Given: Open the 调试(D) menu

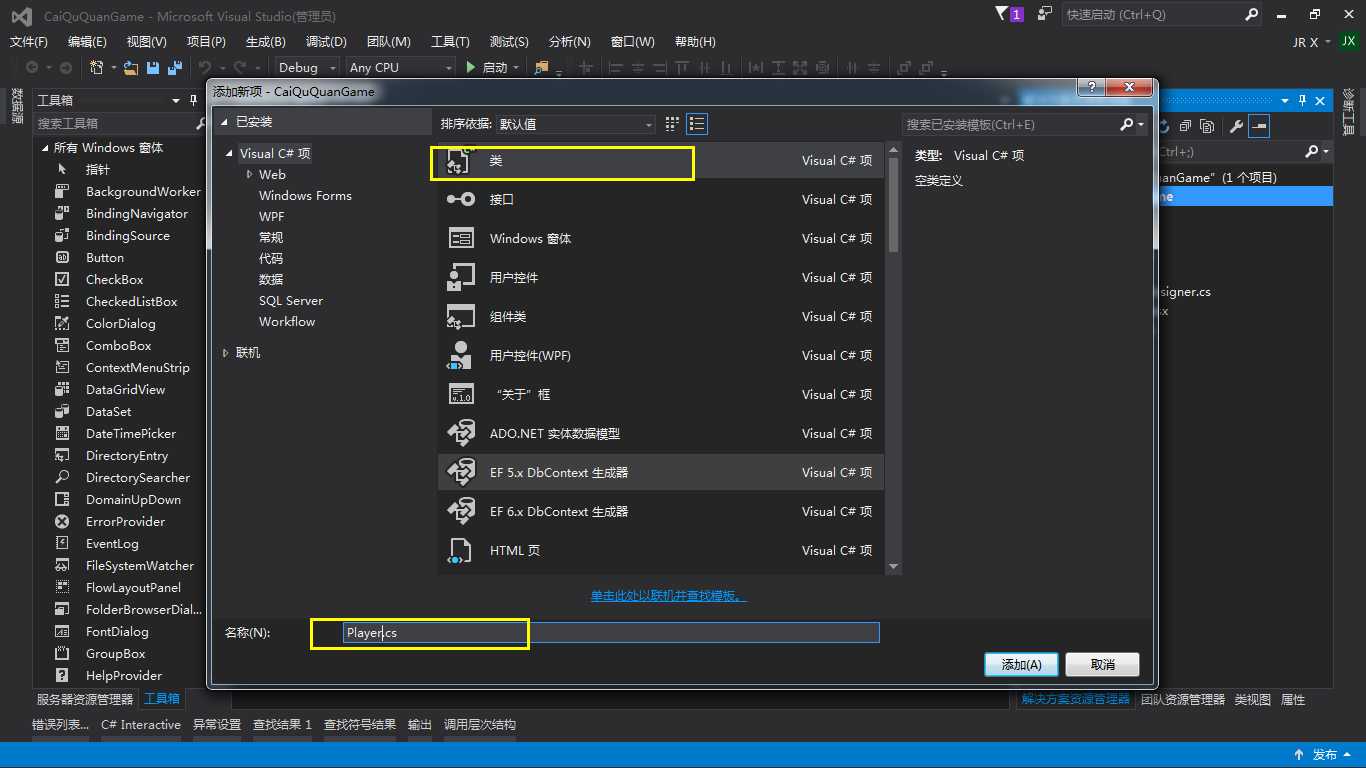Looking at the screenshot, I should 326,41.
